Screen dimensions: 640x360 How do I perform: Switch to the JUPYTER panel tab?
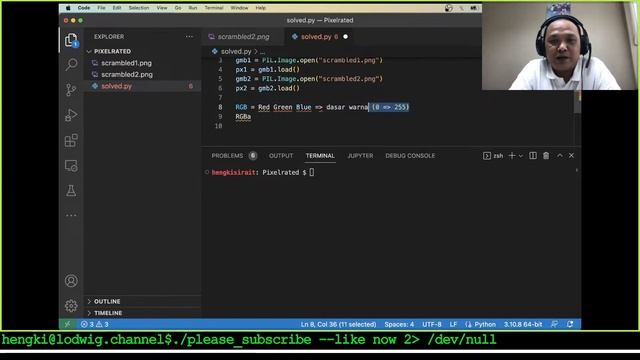point(360,156)
